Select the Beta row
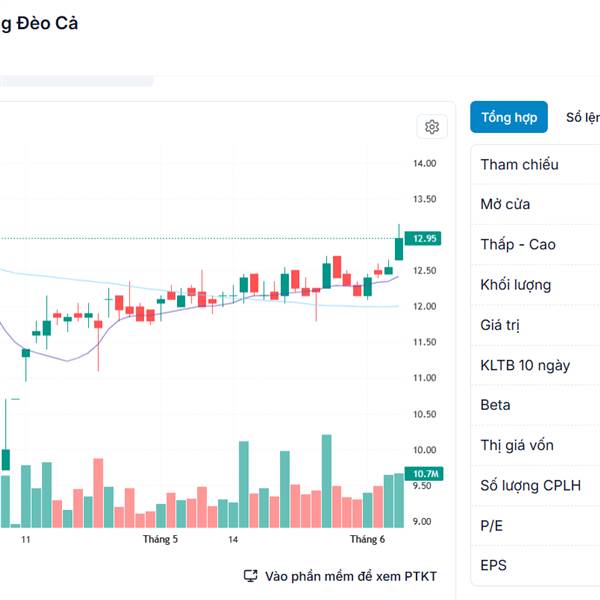Viewport: 600px width, 600px height. click(x=535, y=405)
